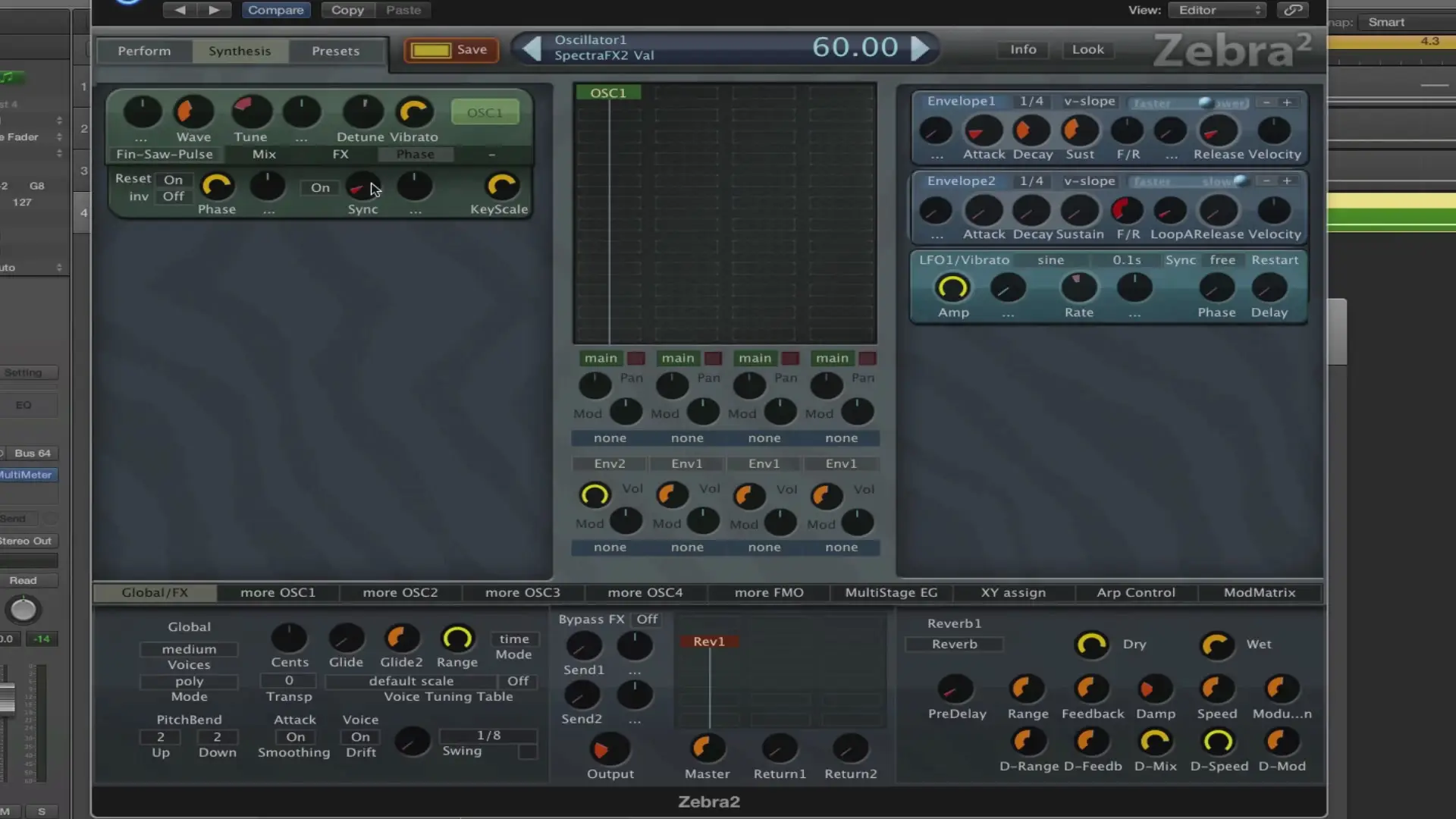Click the Reverb Wet knob
The image size is (1456, 819).
1217,645
